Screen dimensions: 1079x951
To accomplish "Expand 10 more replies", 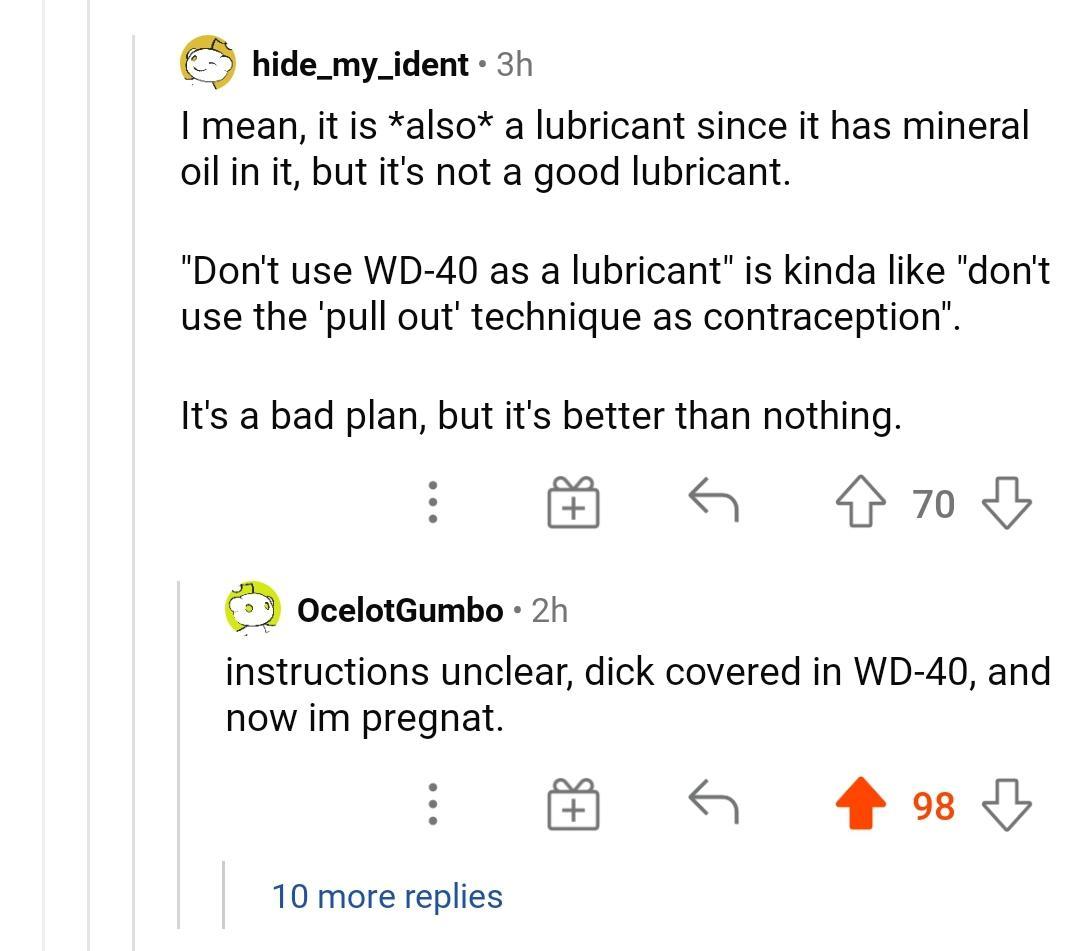I will pyautogui.click(x=387, y=896).
